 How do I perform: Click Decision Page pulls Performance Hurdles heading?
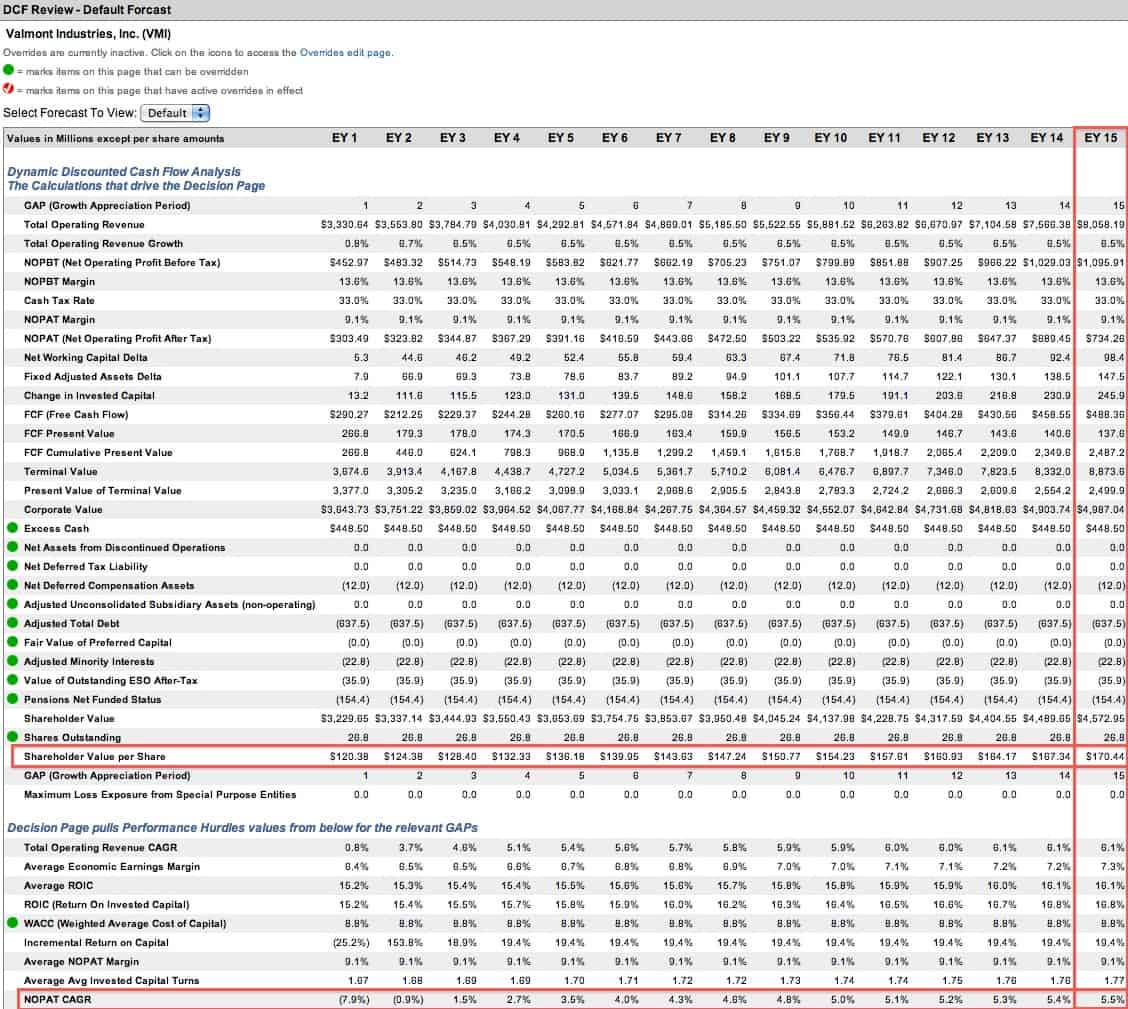[242, 828]
